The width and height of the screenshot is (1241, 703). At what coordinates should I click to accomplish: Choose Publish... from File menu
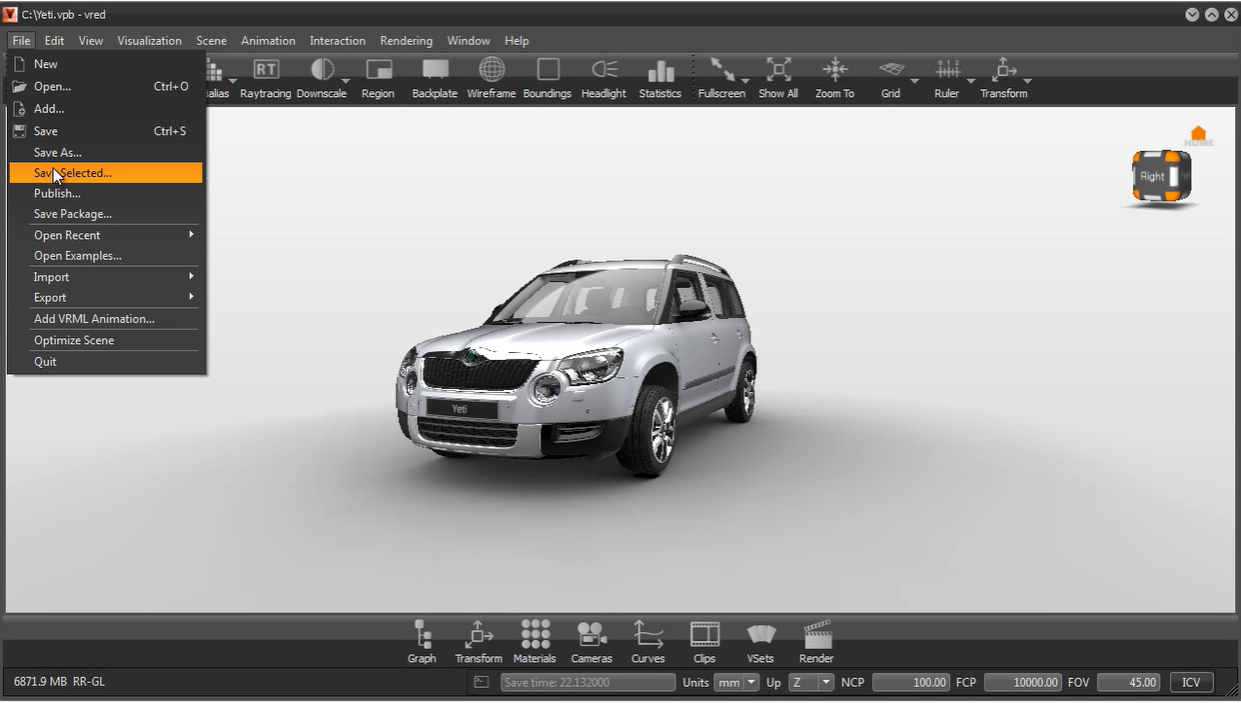pyautogui.click(x=105, y=193)
